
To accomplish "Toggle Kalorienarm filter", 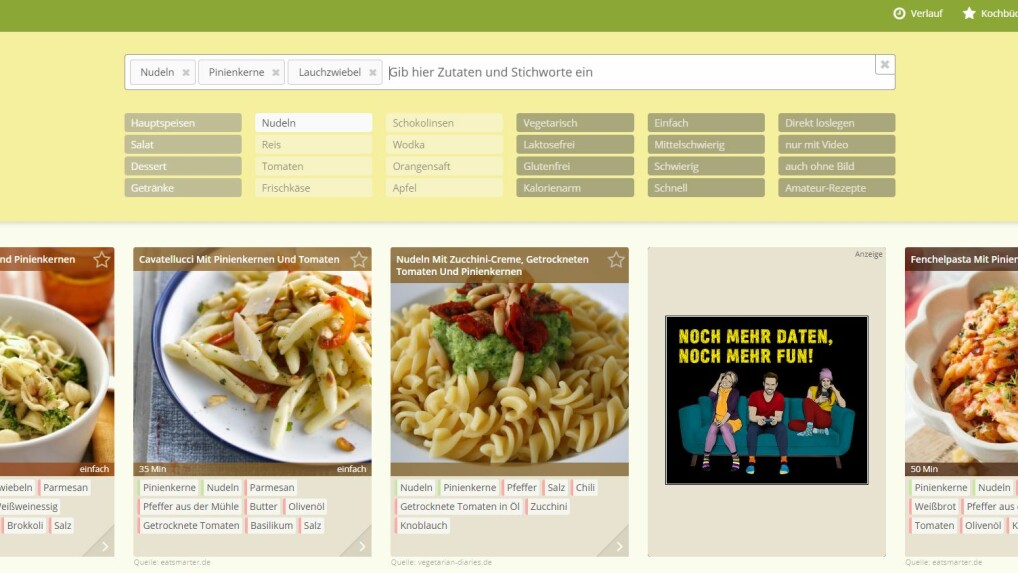I will [575, 188].
